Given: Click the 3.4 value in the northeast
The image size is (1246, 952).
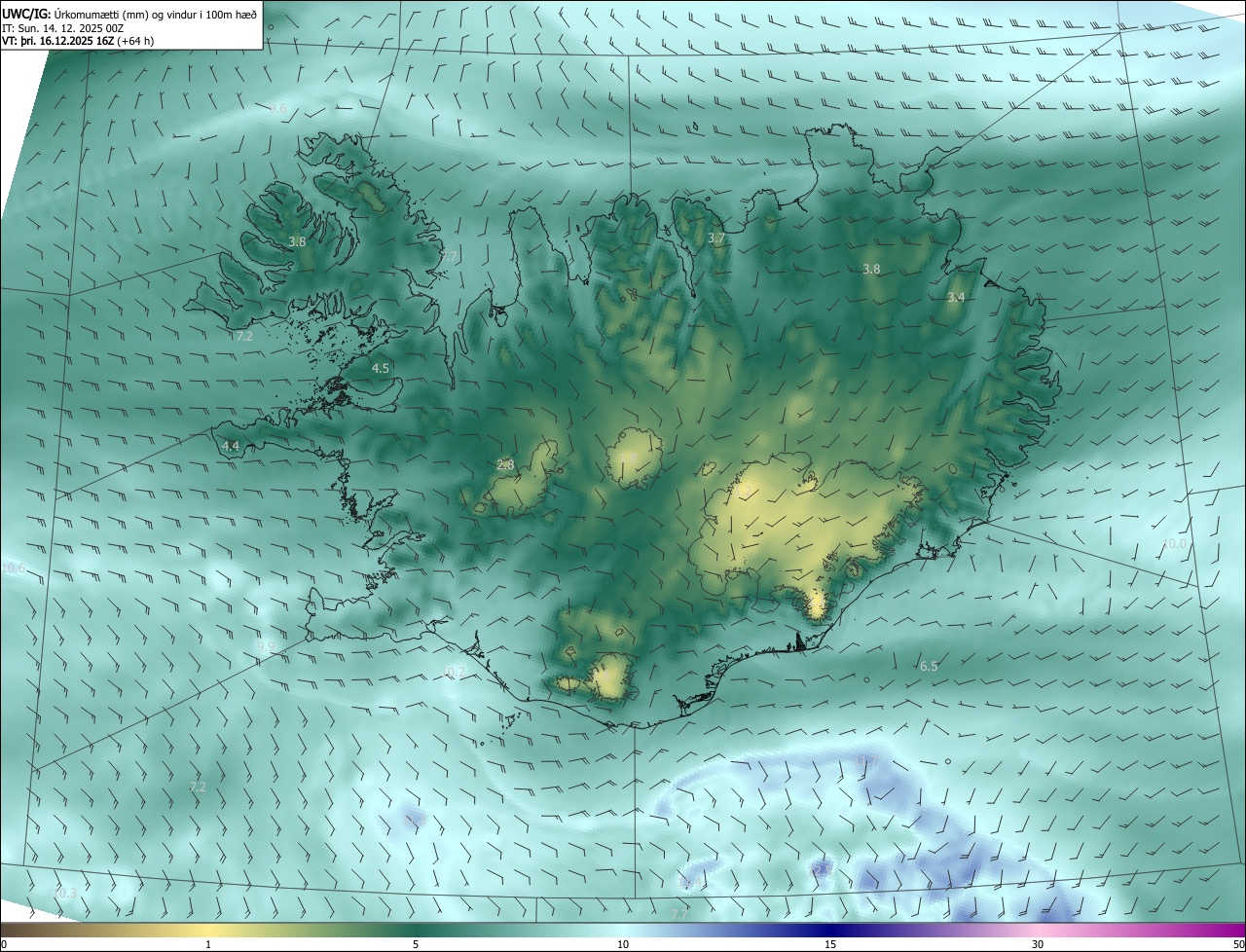Looking at the screenshot, I should point(956,297).
